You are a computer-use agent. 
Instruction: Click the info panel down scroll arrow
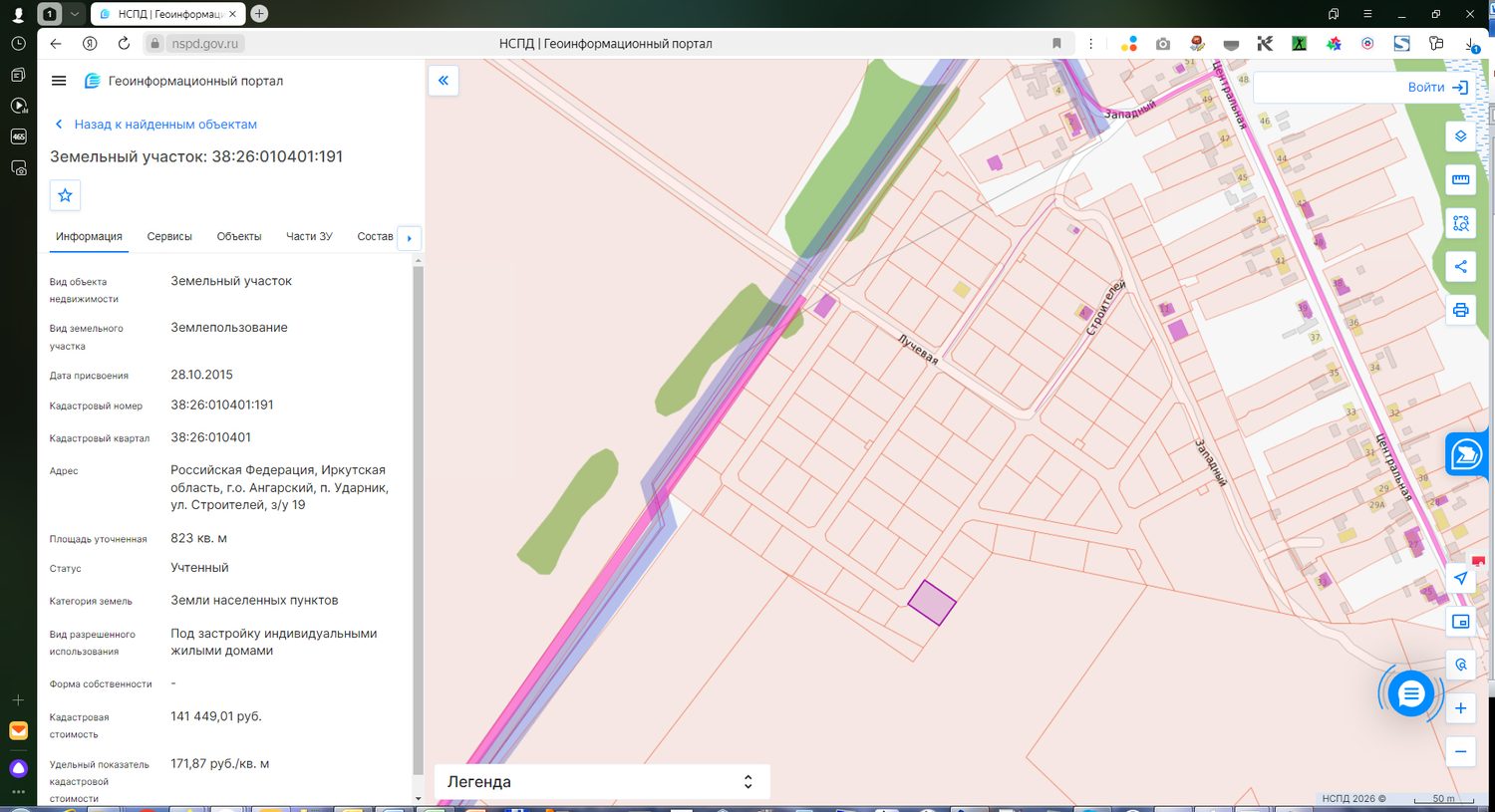click(418, 798)
